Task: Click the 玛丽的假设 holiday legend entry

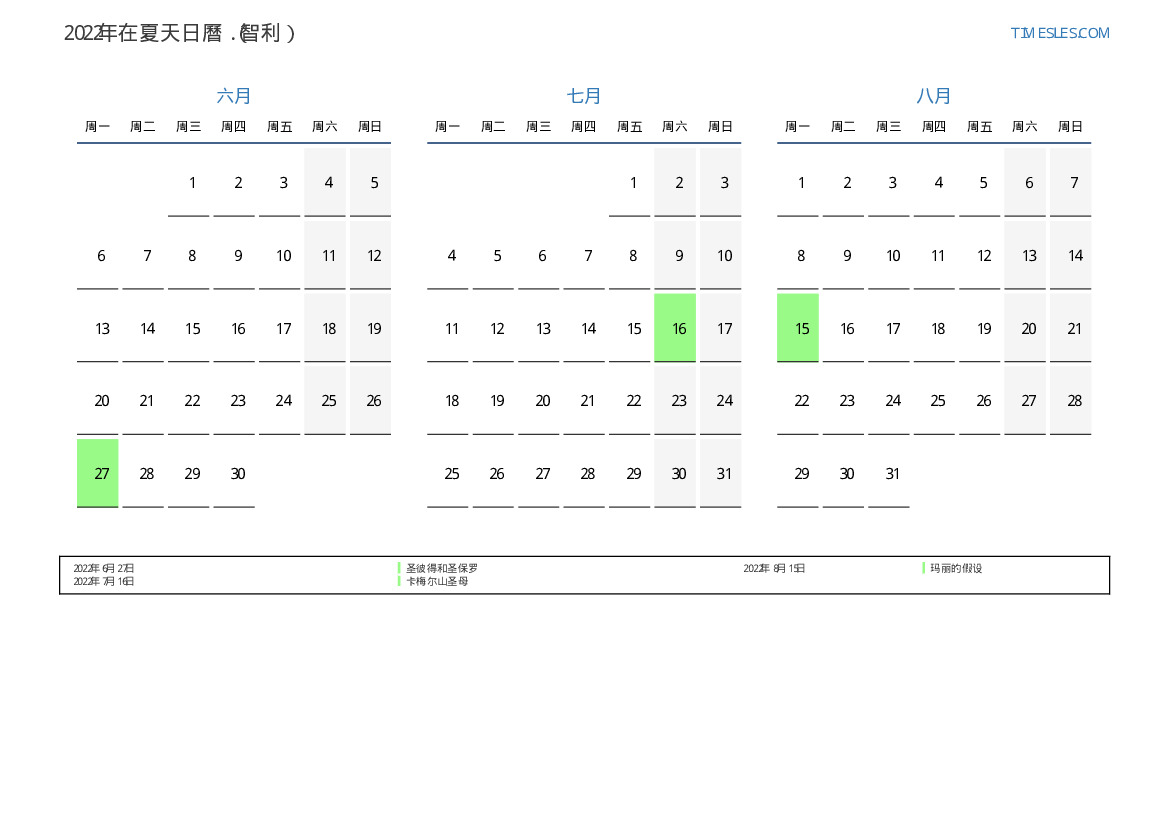Action: coord(956,568)
